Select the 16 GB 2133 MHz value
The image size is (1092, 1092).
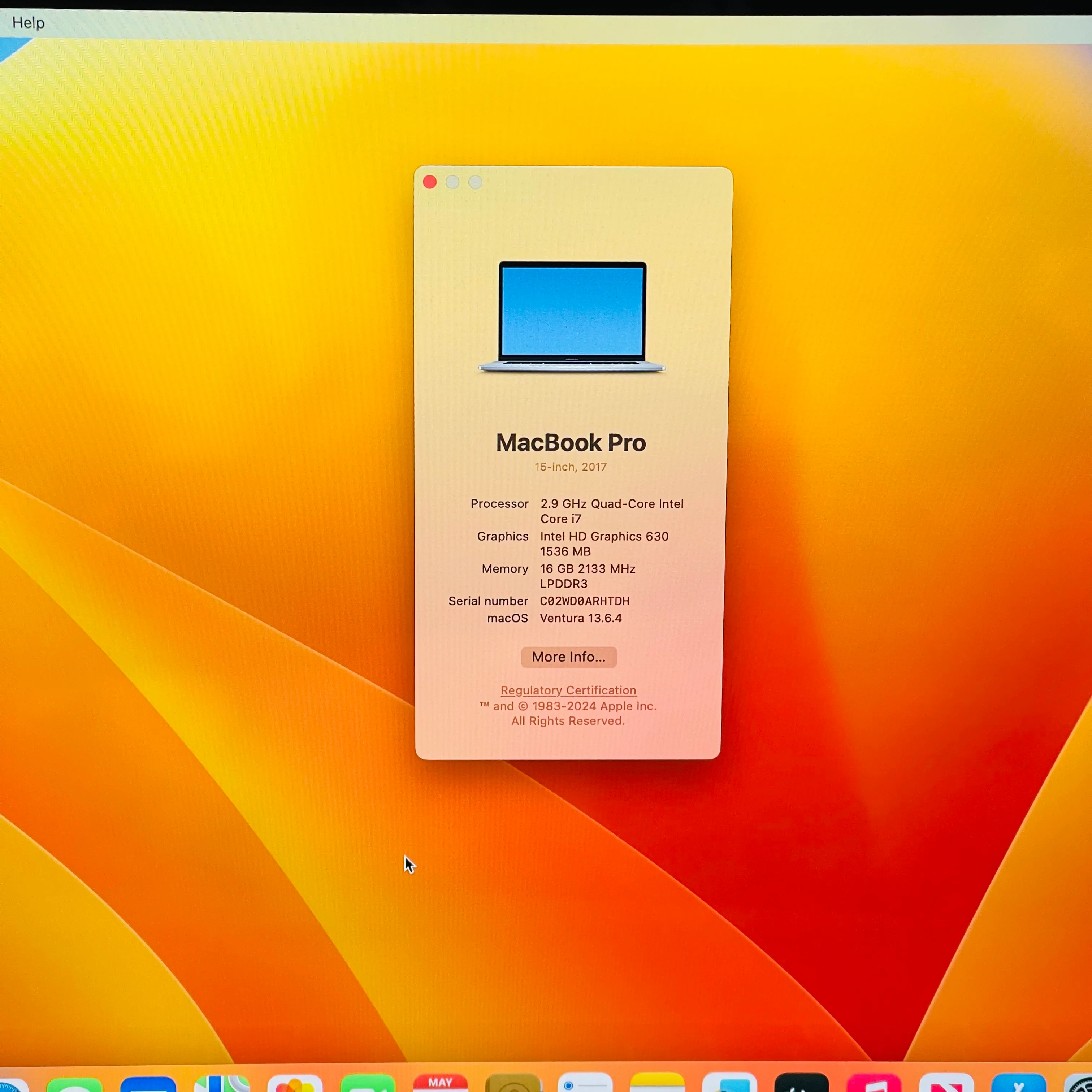pos(588,569)
